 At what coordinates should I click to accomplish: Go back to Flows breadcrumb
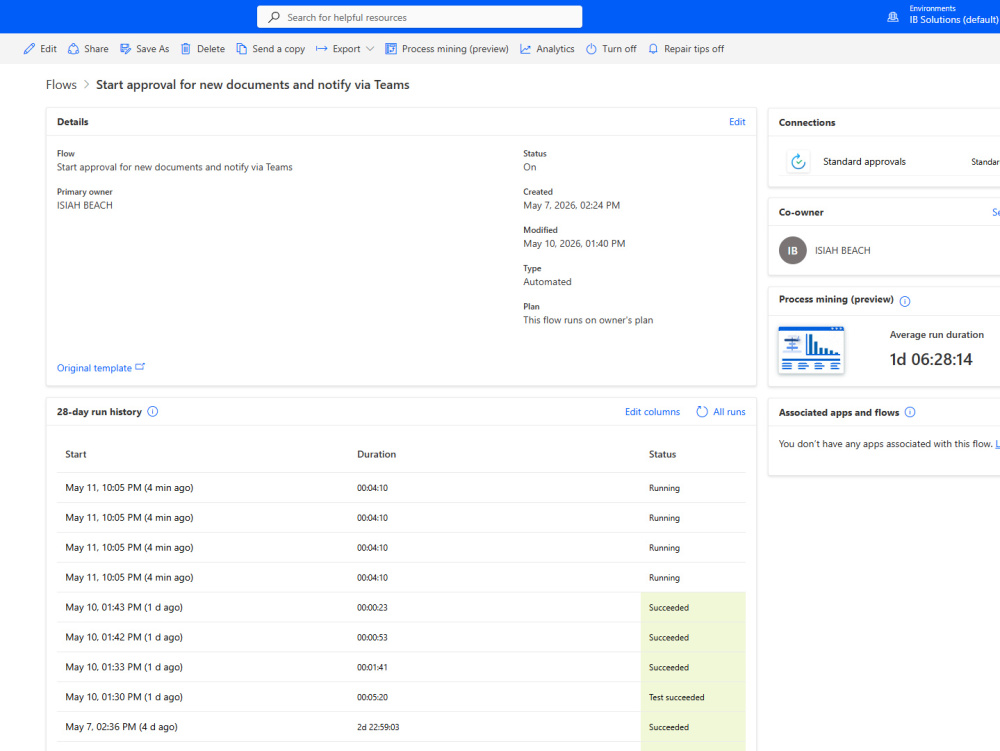click(61, 85)
